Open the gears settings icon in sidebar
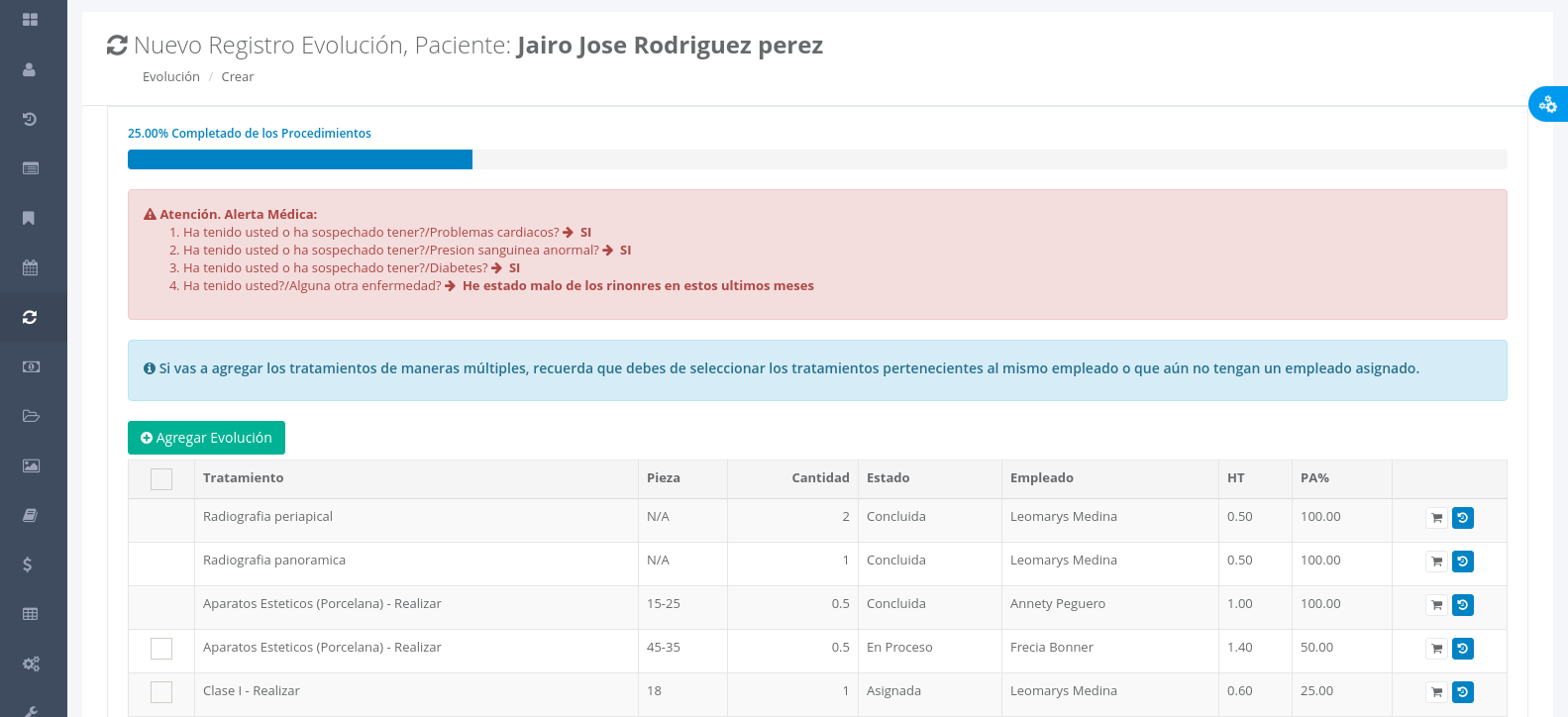This screenshot has height=717, width=1568. [x=31, y=664]
